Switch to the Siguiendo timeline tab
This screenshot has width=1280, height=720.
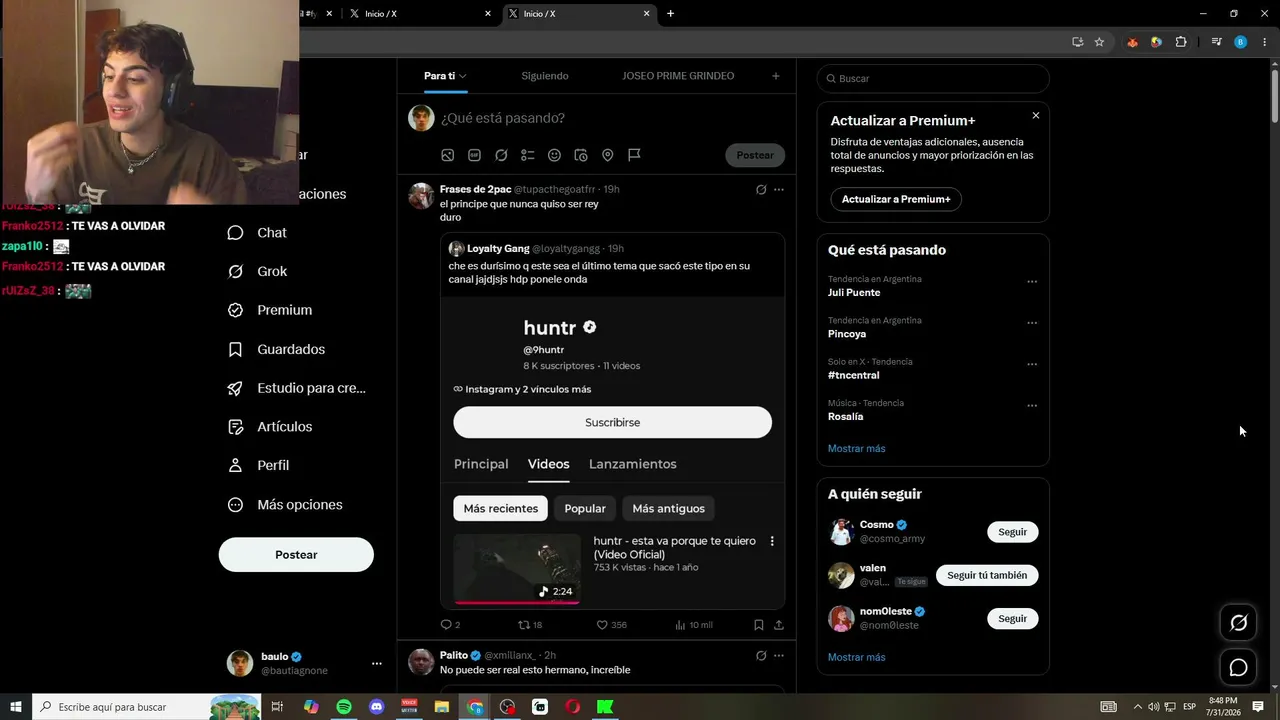[545, 76]
